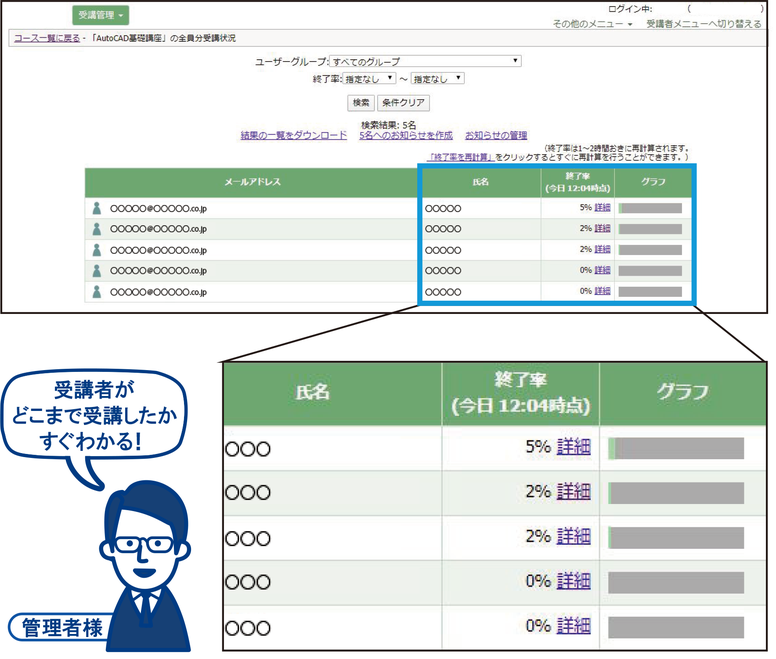The width and height of the screenshot is (776, 659).
Task: Click the ログイン中: label
Action: tap(630, 9)
